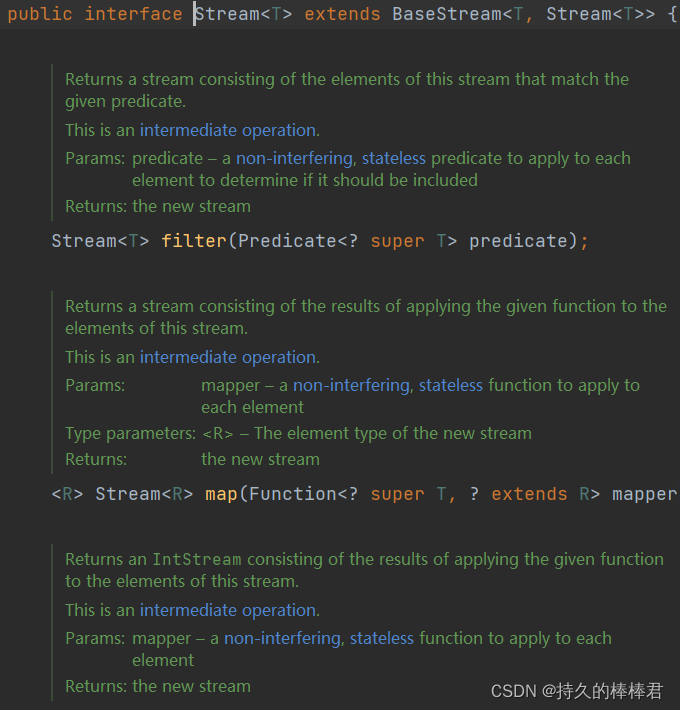Click 'element' continuation line in IntStream params
This screenshot has width=680, height=710.
coord(163,661)
